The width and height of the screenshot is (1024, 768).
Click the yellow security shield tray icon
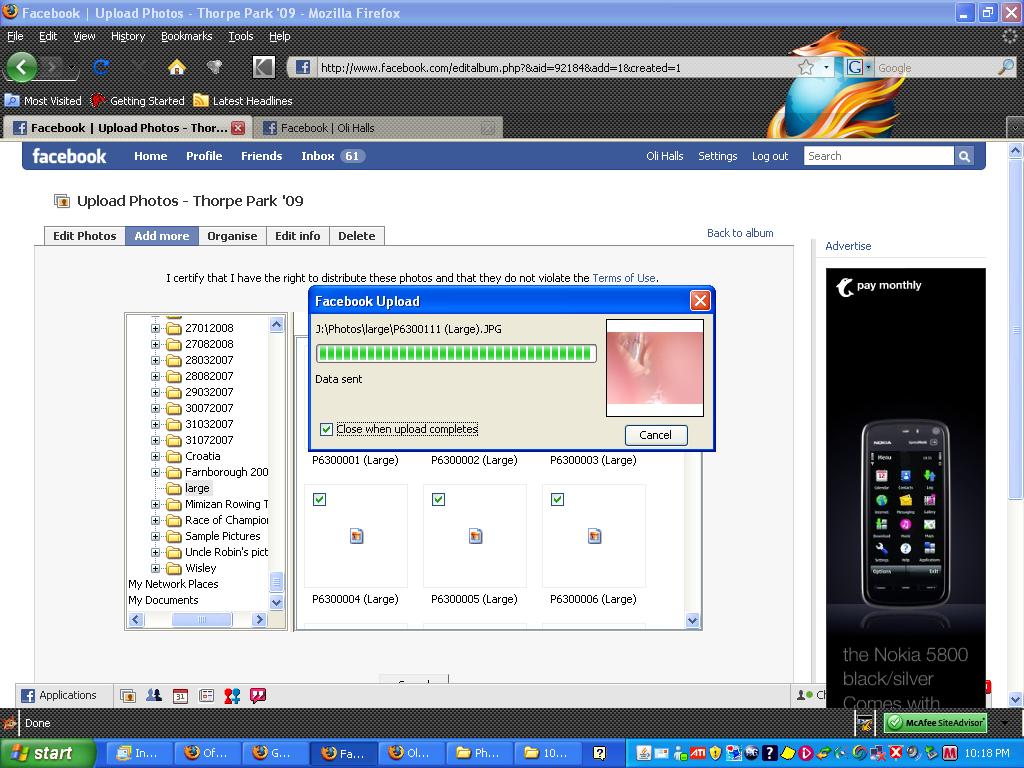(715, 753)
